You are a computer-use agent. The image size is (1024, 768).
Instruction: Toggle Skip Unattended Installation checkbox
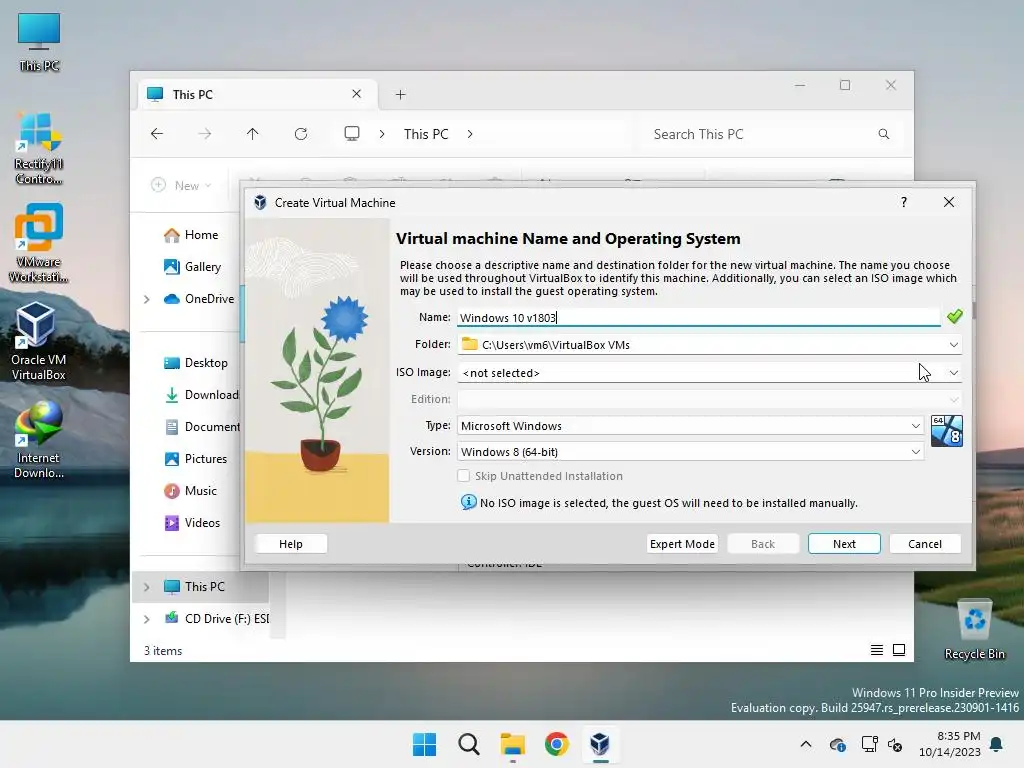click(x=464, y=476)
